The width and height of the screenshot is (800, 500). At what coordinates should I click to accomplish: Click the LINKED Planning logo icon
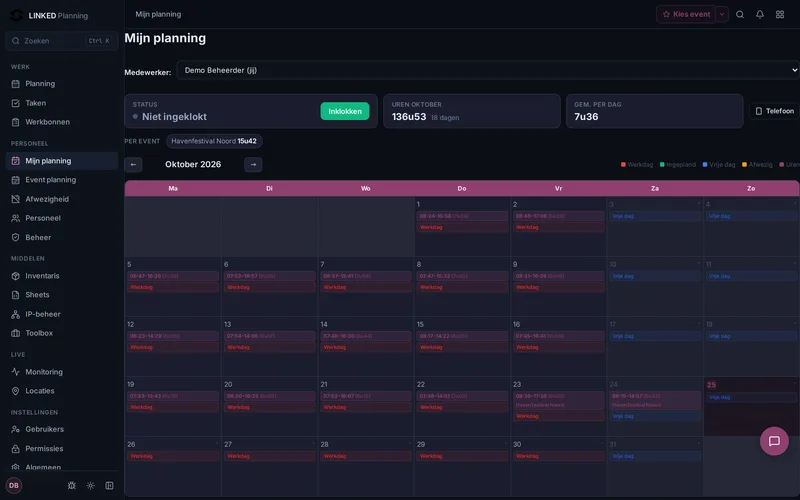(x=16, y=15)
